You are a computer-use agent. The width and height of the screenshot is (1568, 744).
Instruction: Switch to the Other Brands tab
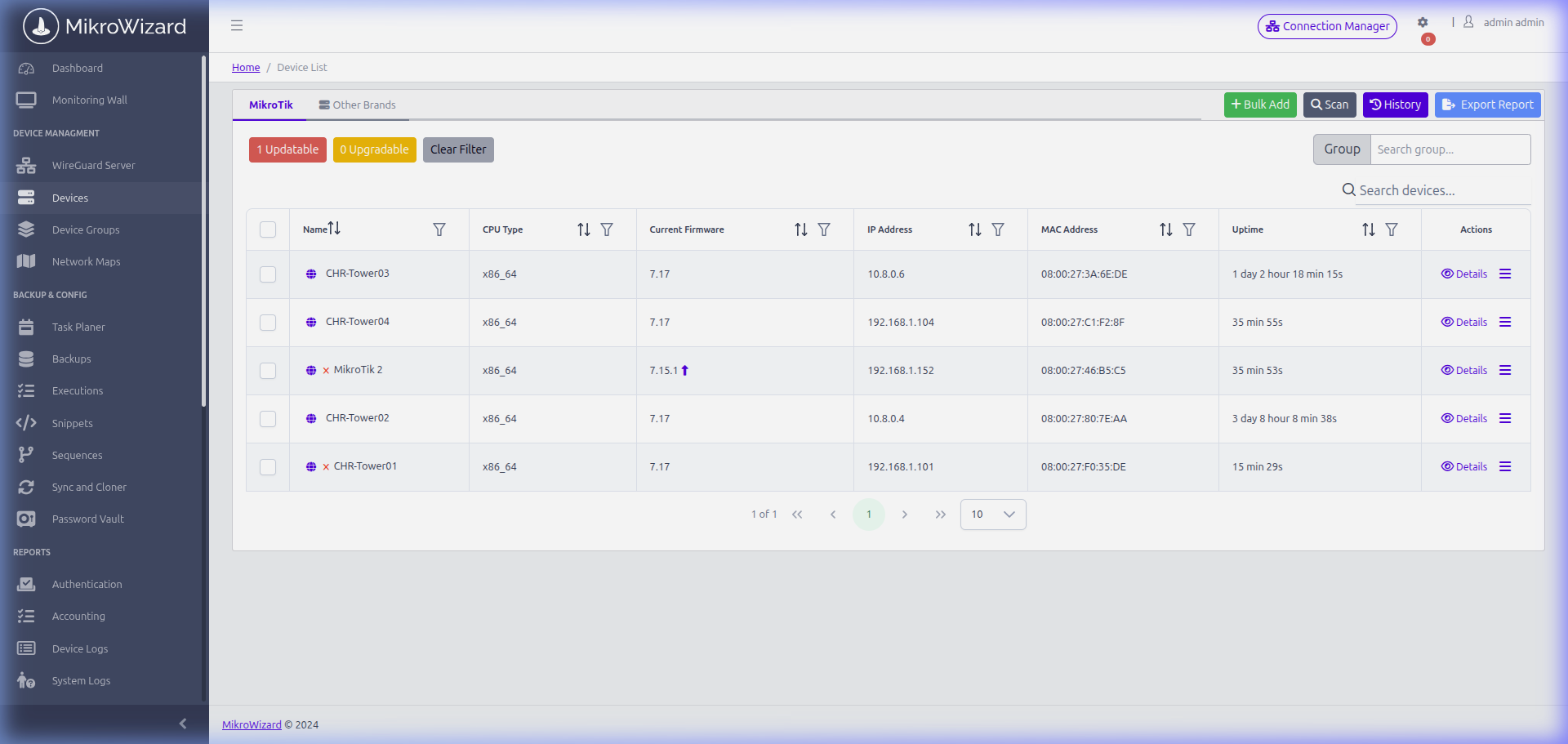coord(358,105)
